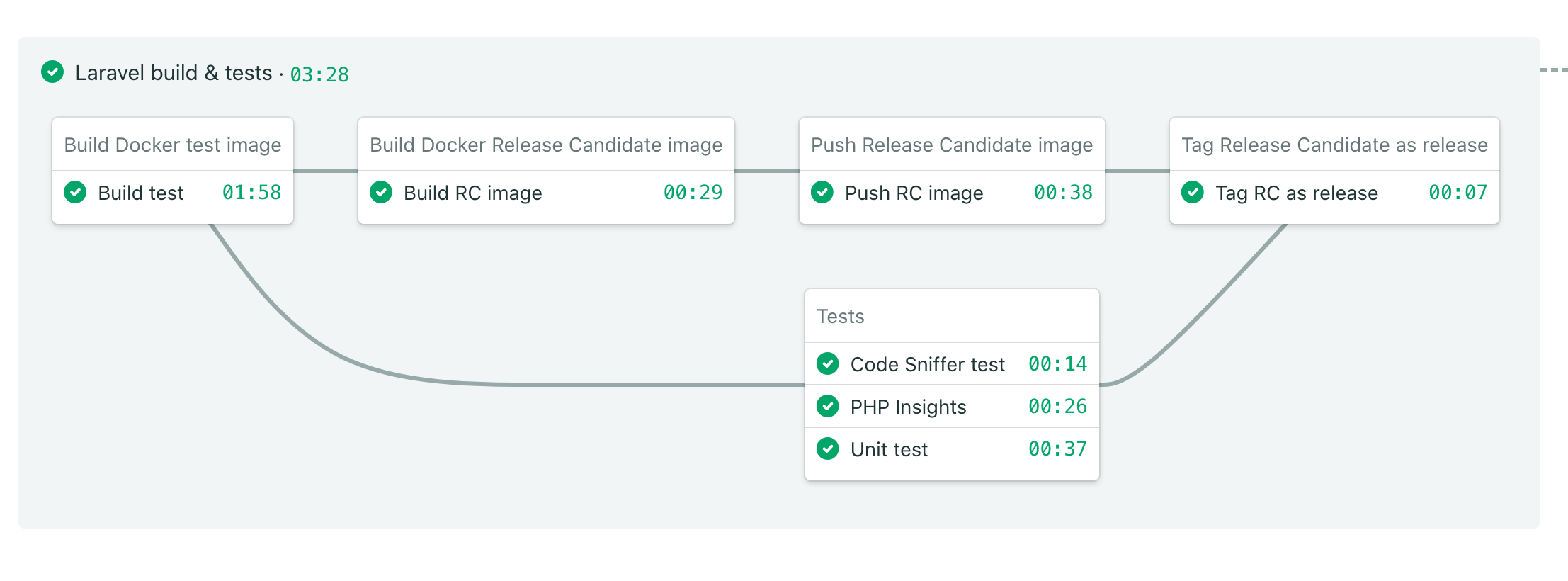Click the Tag RC as release checkmark
1568x581 pixels.
pyautogui.click(x=1193, y=193)
